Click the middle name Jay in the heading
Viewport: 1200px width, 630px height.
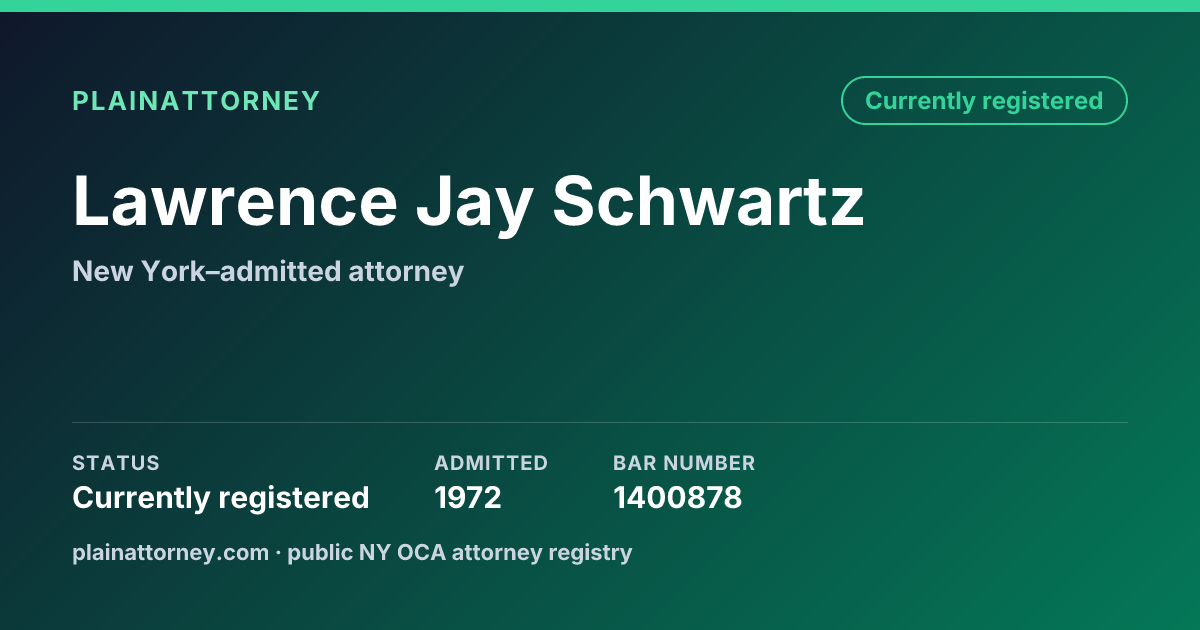coord(475,205)
